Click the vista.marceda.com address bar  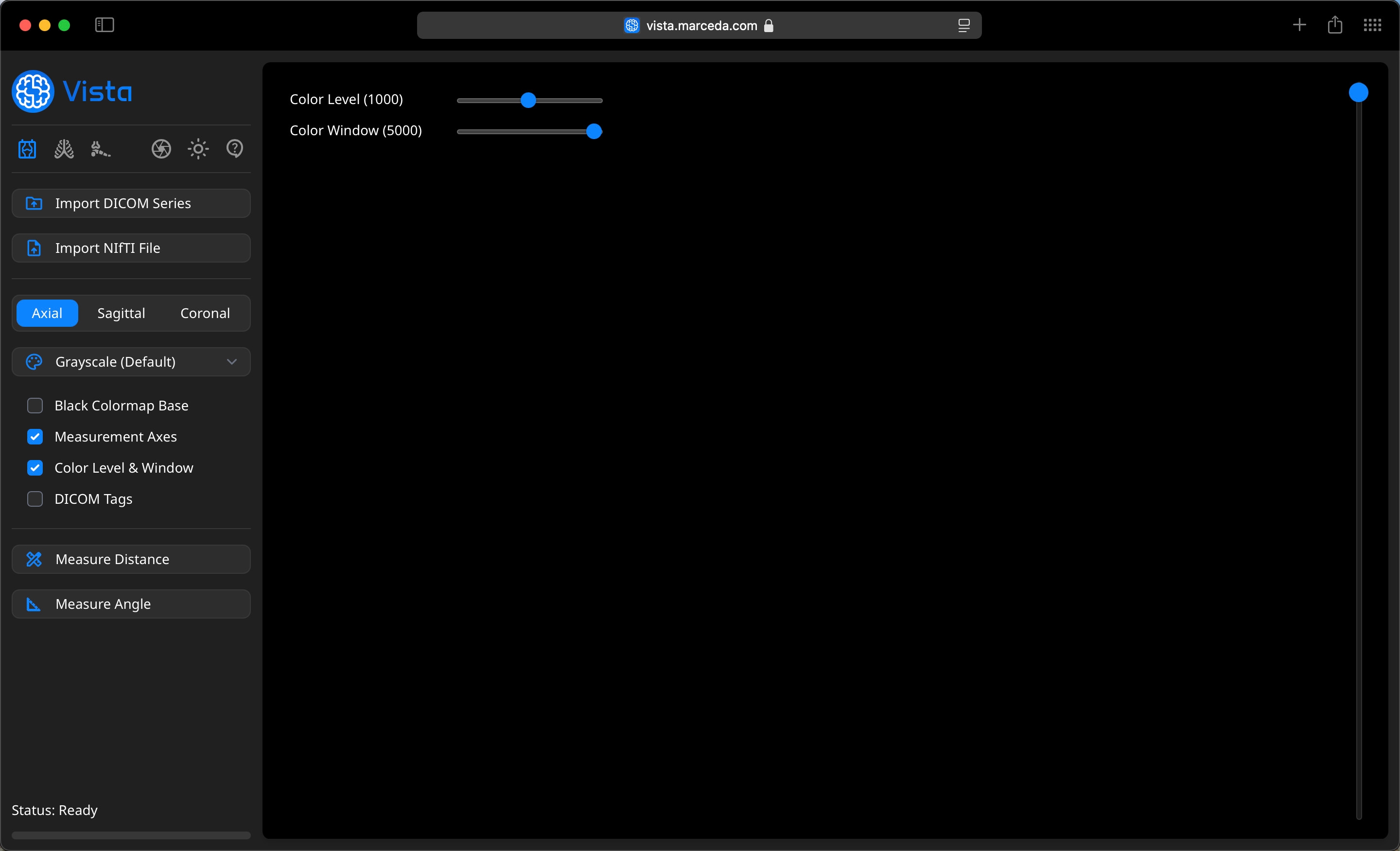700,26
